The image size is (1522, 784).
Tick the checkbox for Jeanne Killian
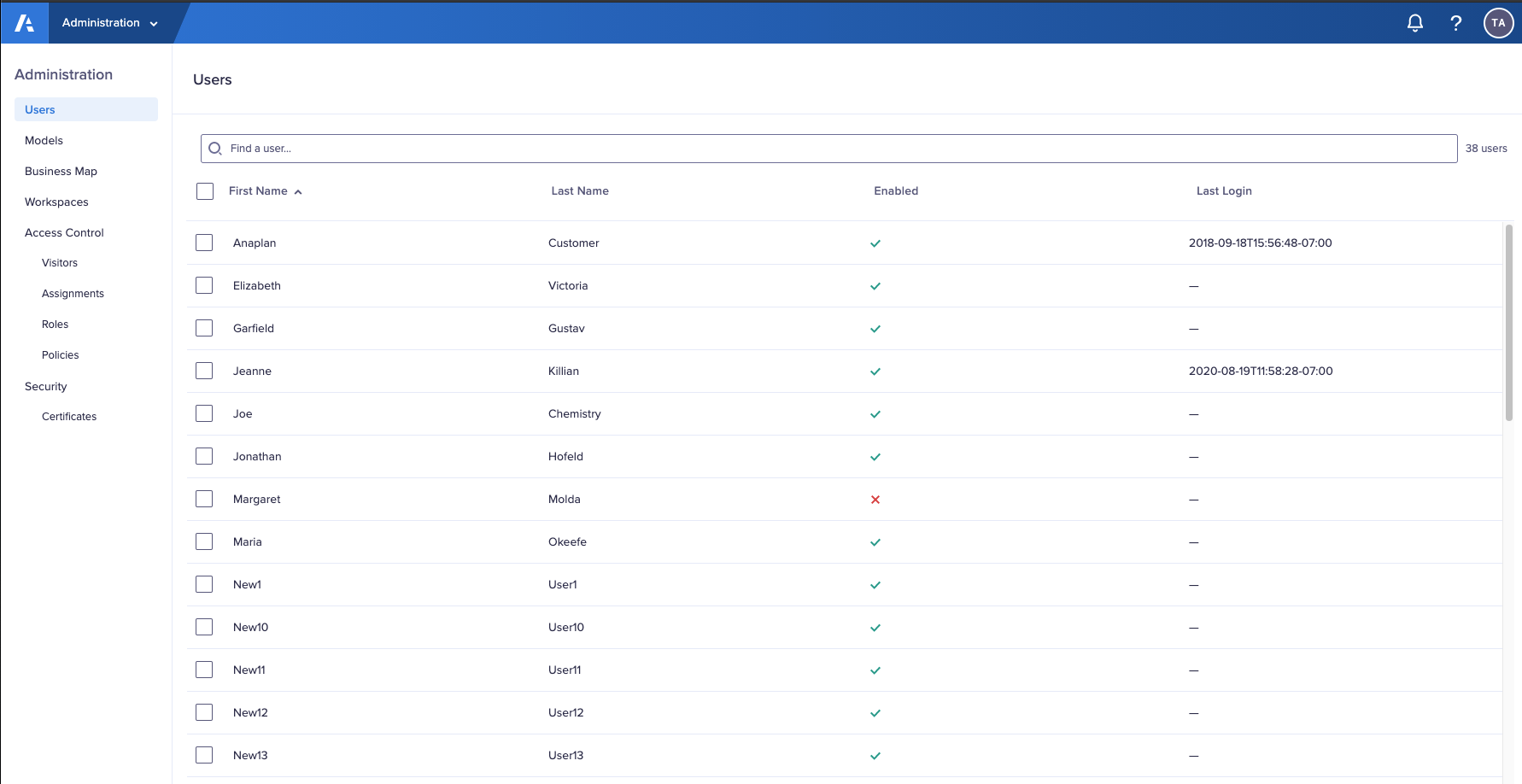tap(204, 371)
